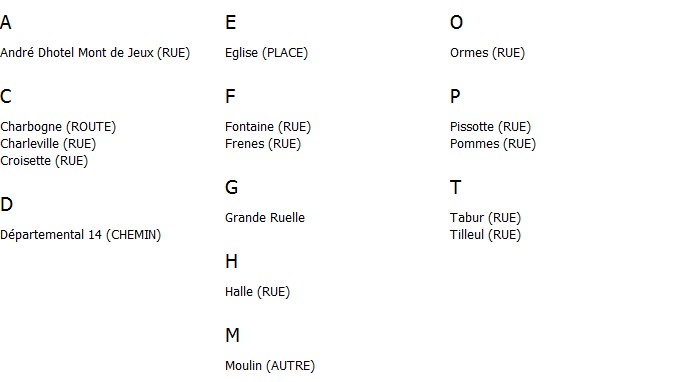Click the letter P section heading
Viewport: 675px width, 382px height.
coord(455,96)
